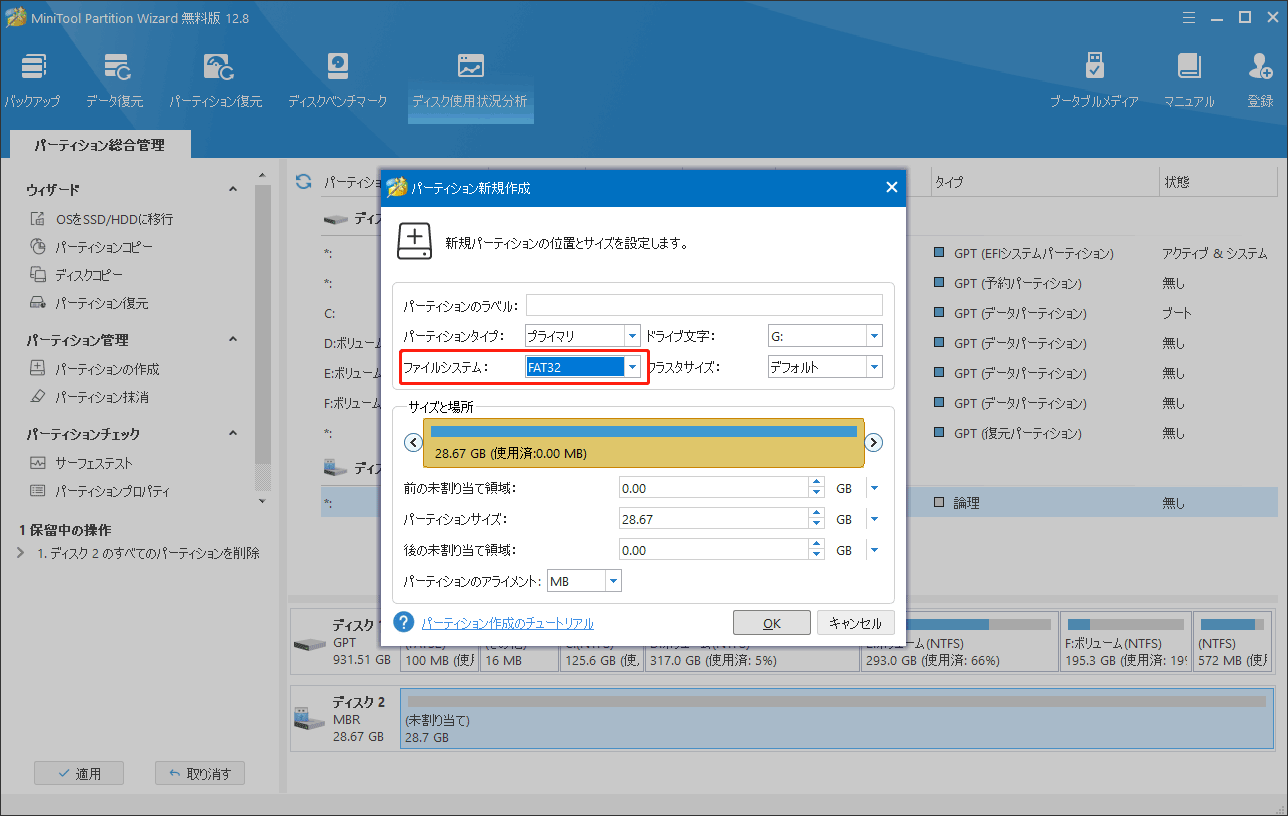Viewport: 1288px width, 816px height.
Task: Click the help question mark icon in dialog
Action: pos(404,622)
